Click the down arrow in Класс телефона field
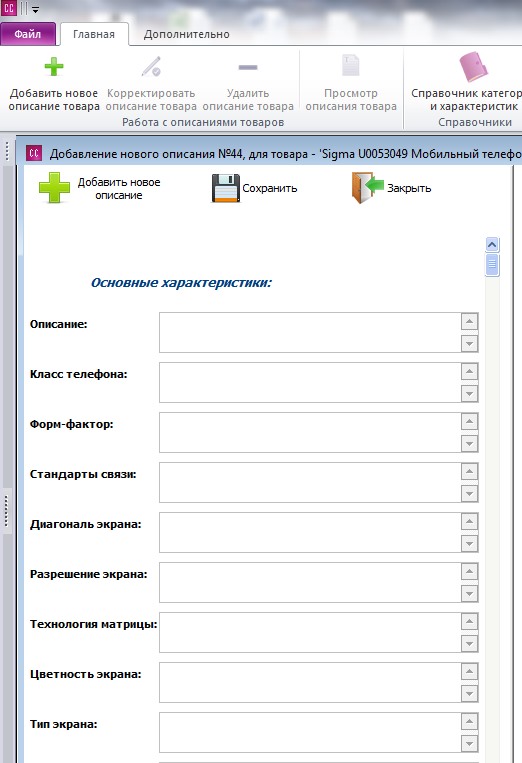This screenshot has width=522, height=763. 469,394
